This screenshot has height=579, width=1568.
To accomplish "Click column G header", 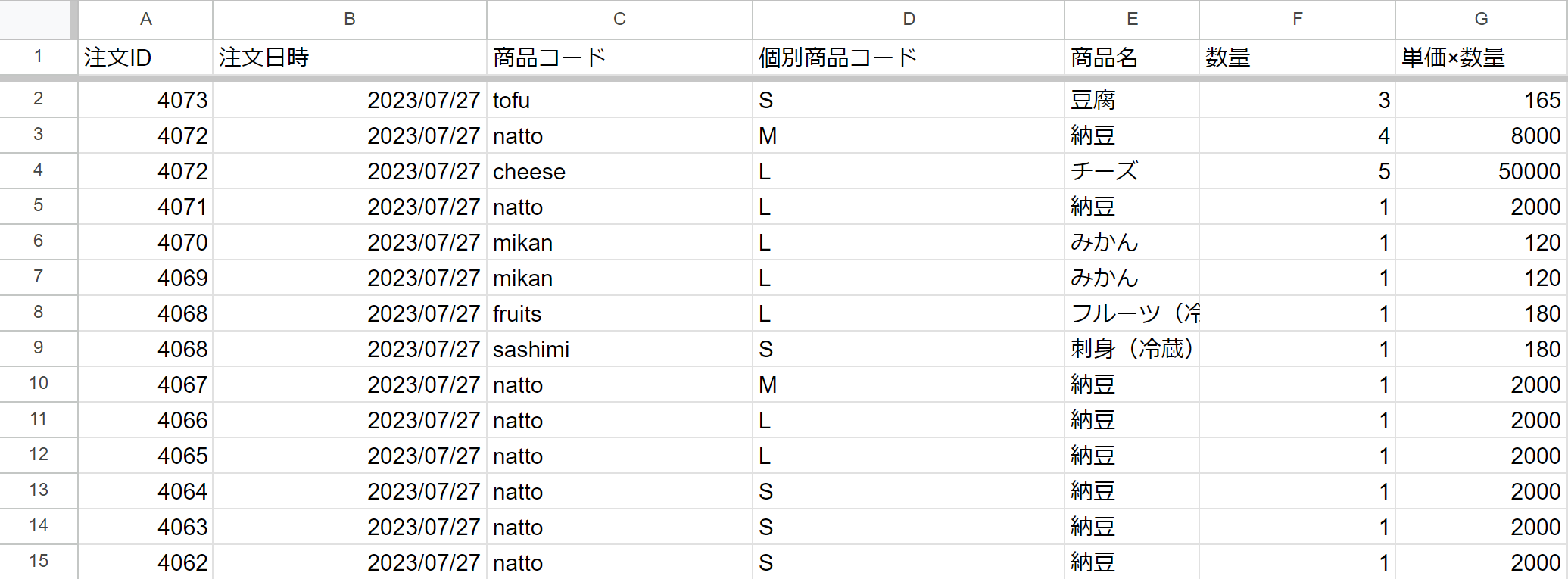I will pos(1481,19).
